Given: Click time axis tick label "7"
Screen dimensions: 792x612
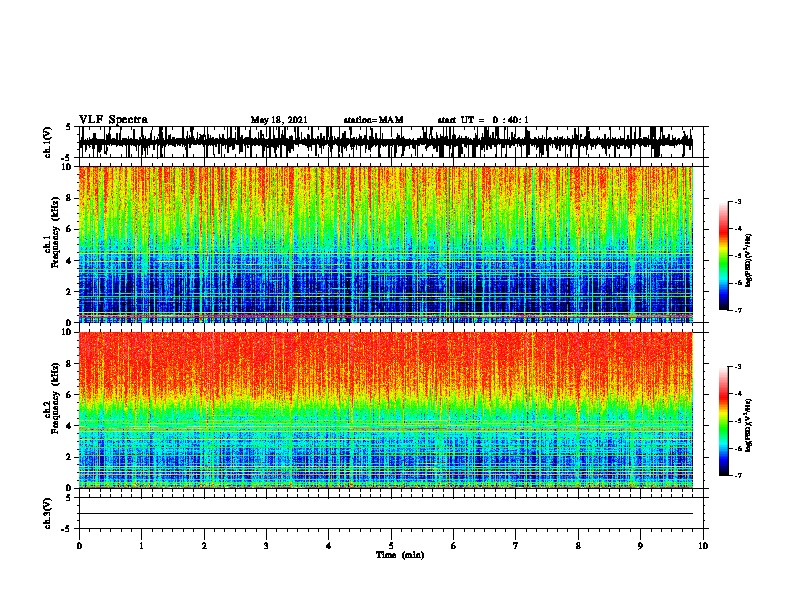Looking at the screenshot, I should point(516,546).
